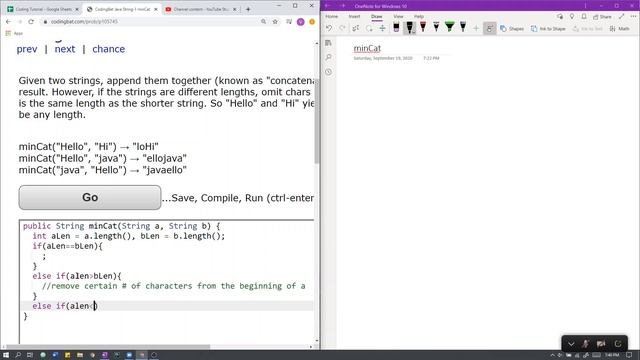Image resolution: width=640 pixels, height=360 pixels.
Task: Open the OneNote search sidebar icon
Action: (329, 58)
